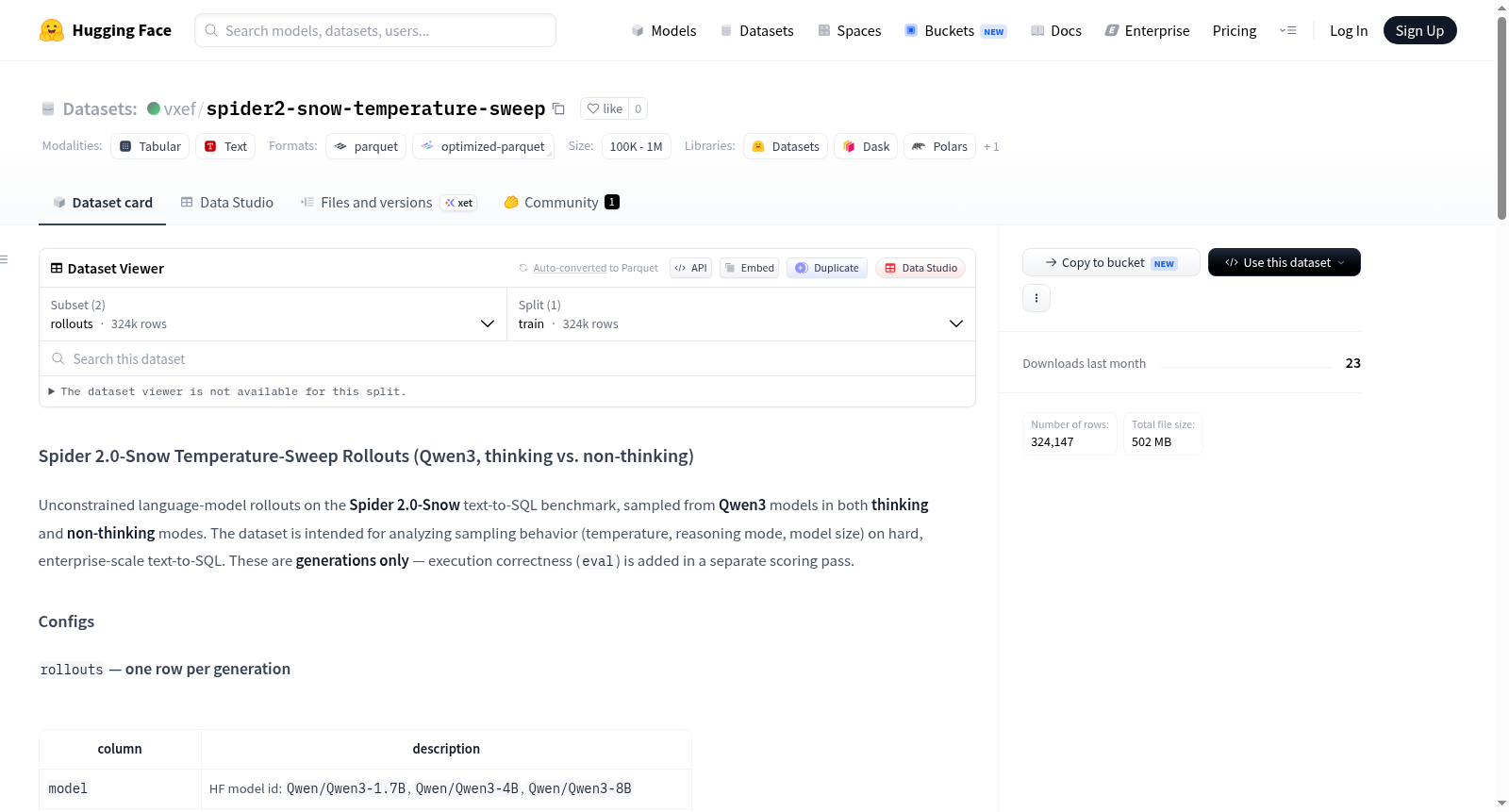Show the additional +1 libraries
The image size is (1509, 812).
[991, 146]
